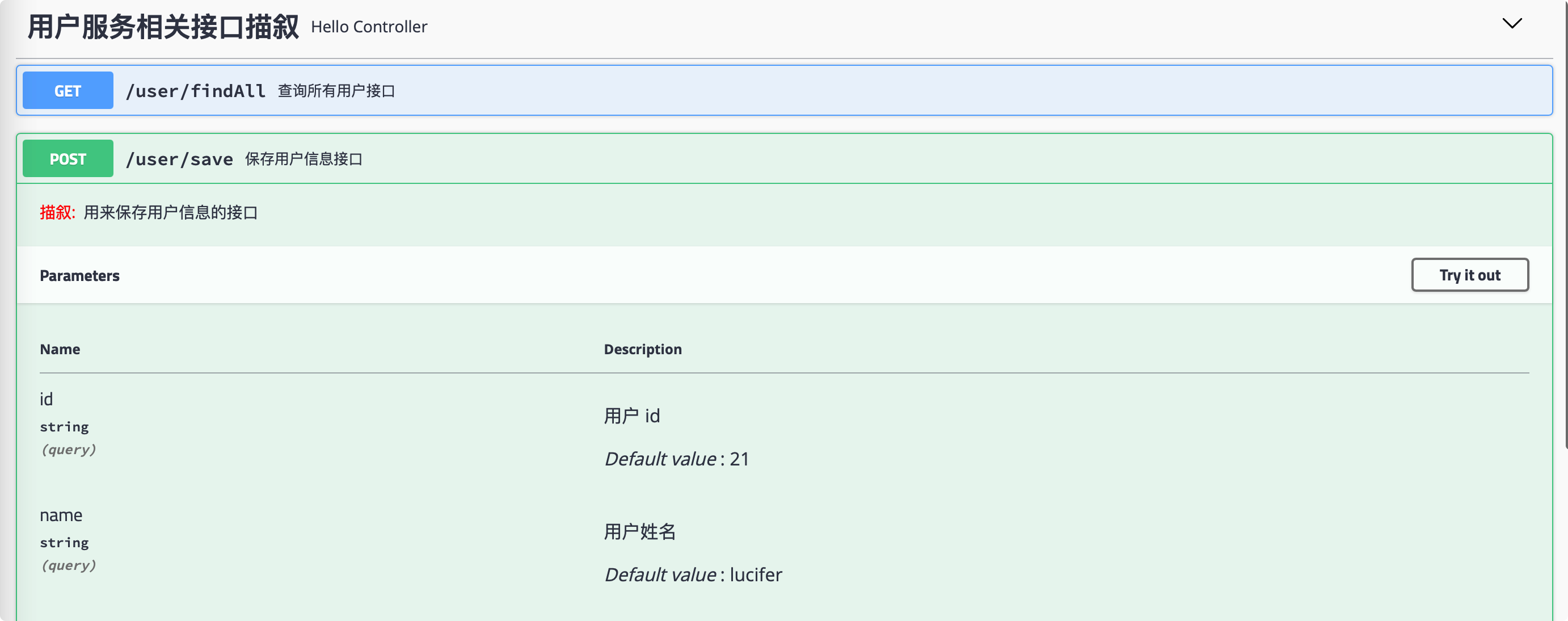Collapse the Hello Controller section chevron
The height and width of the screenshot is (621, 1568).
coord(1512,24)
